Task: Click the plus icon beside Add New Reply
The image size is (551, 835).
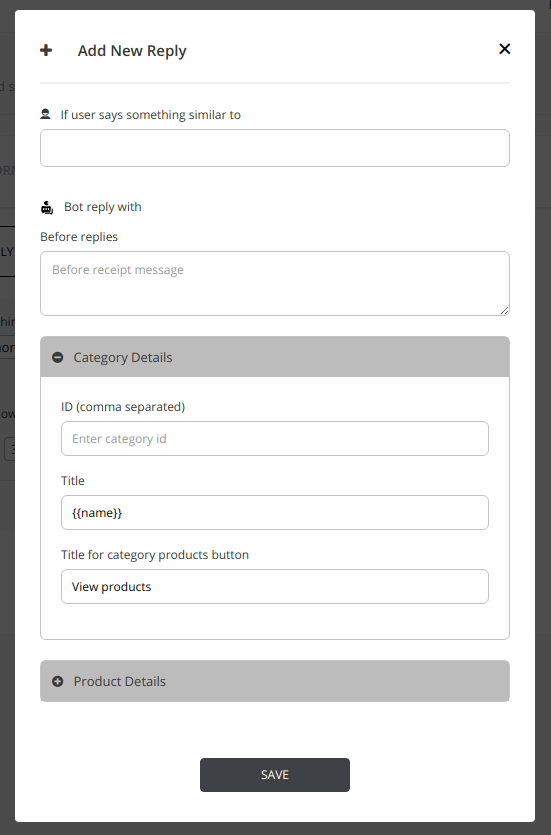Action: pyautogui.click(x=46, y=51)
